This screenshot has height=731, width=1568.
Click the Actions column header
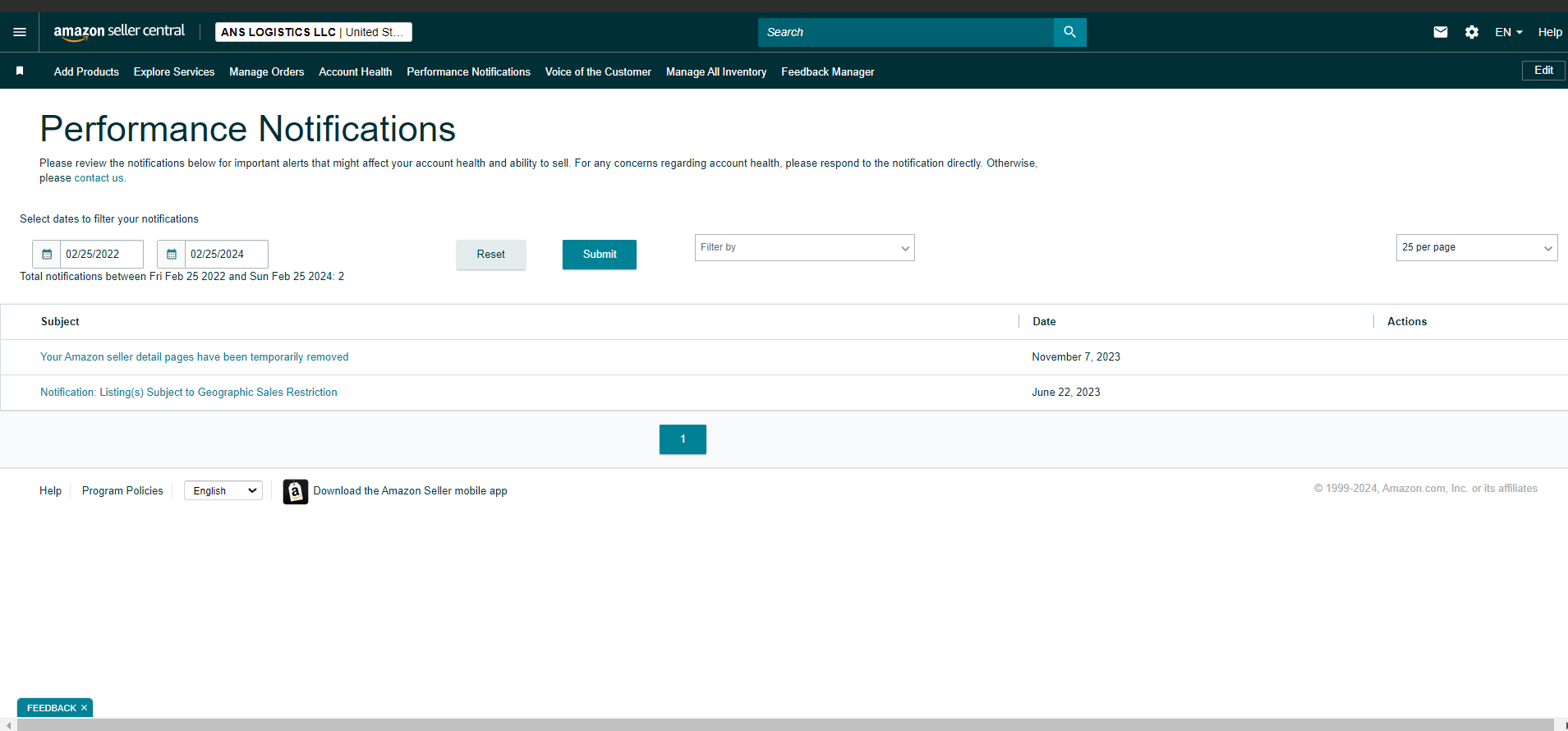click(x=1407, y=322)
